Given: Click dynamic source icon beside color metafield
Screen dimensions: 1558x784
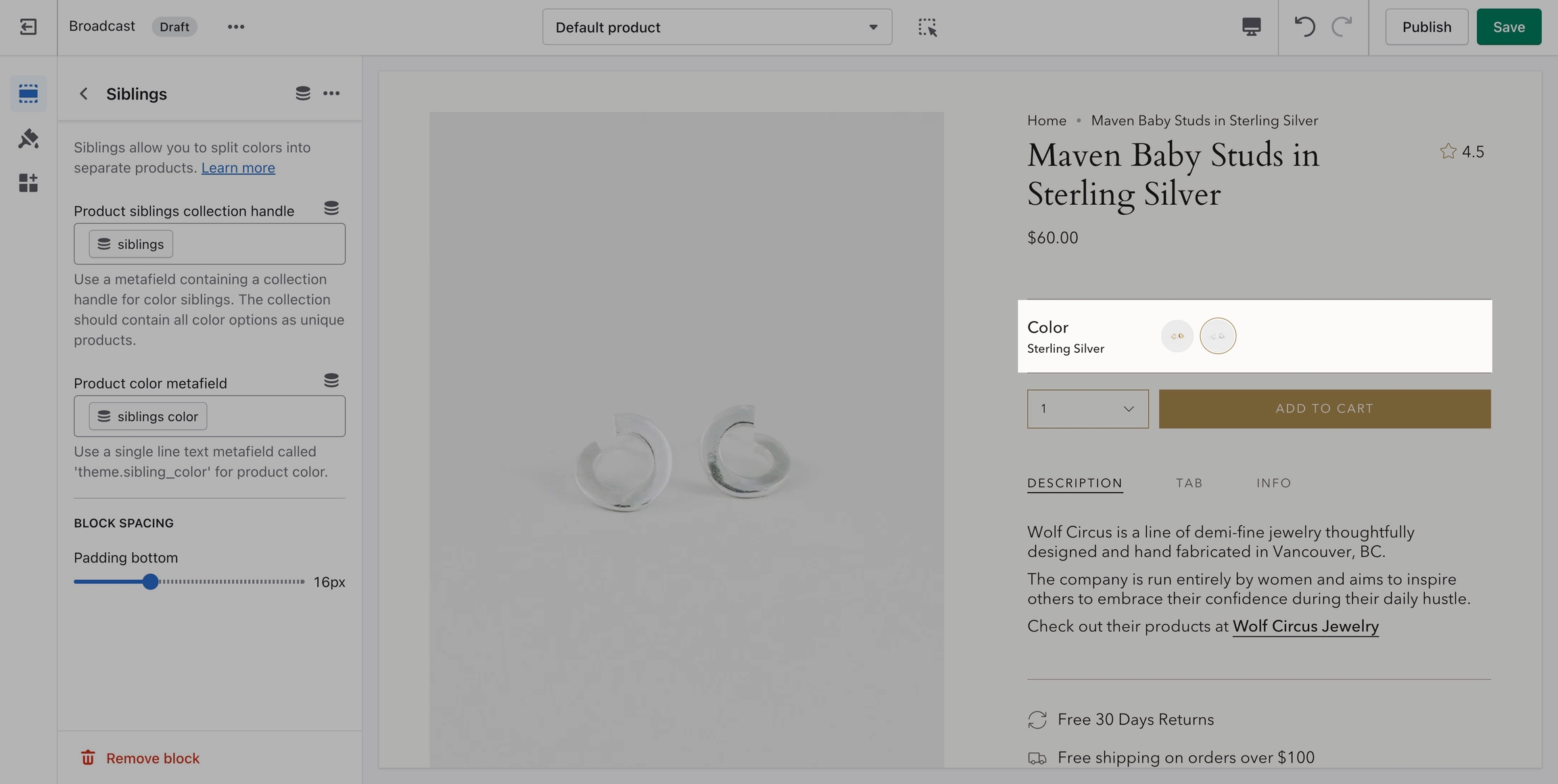Looking at the screenshot, I should (x=331, y=381).
